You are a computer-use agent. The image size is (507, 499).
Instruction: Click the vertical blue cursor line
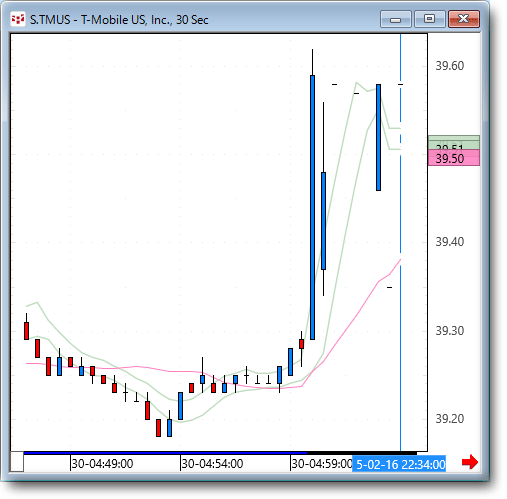[400, 242]
